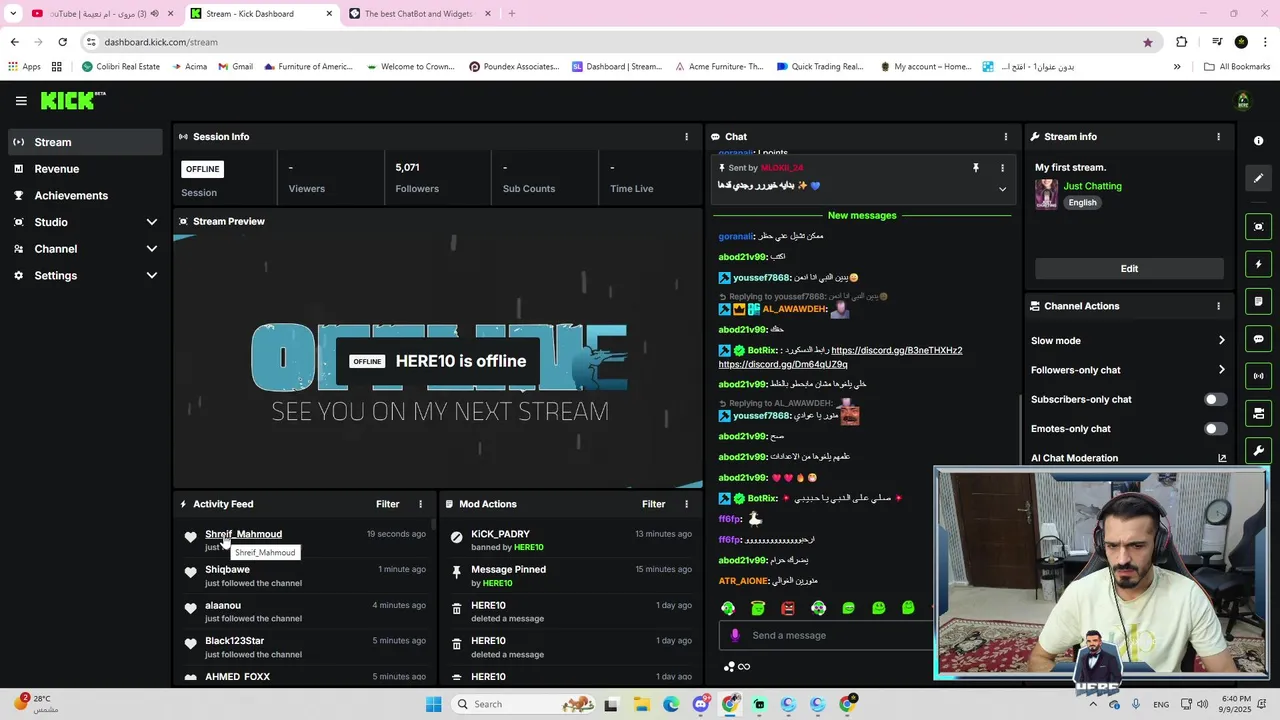This screenshot has width=1280, height=720.
Task: Expand the pinned message with the chevron
Action: (x=1002, y=189)
